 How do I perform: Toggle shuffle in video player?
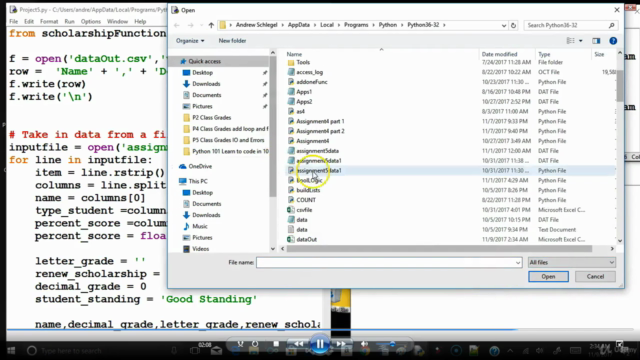(240, 344)
